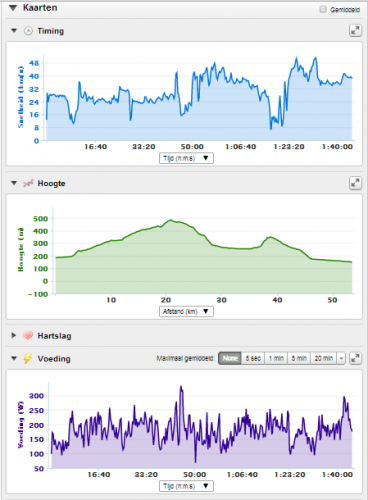Expand Voeding chart to full size
The height and width of the screenshot is (500, 368).
point(355,358)
